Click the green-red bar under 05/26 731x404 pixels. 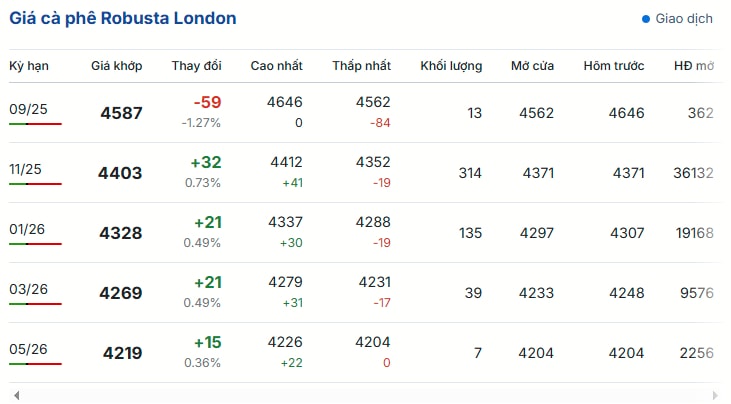[35, 364]
